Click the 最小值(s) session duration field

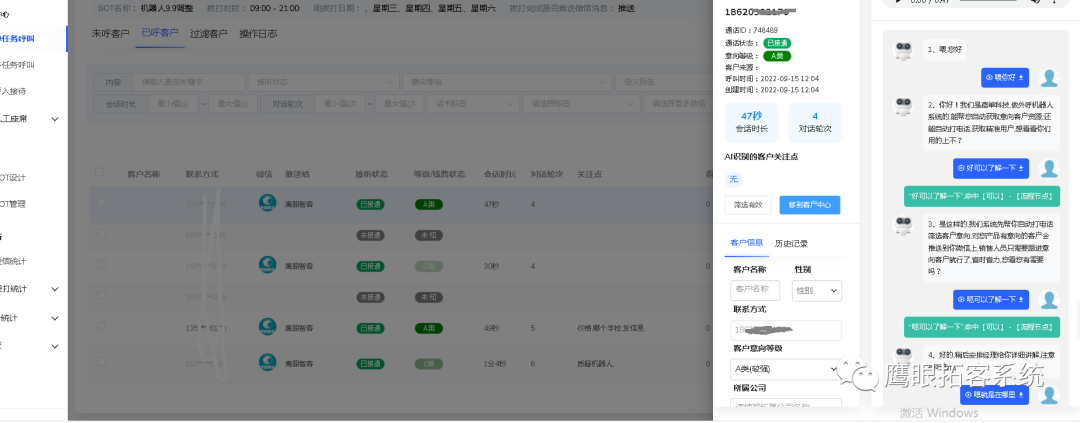click(173, 104)
